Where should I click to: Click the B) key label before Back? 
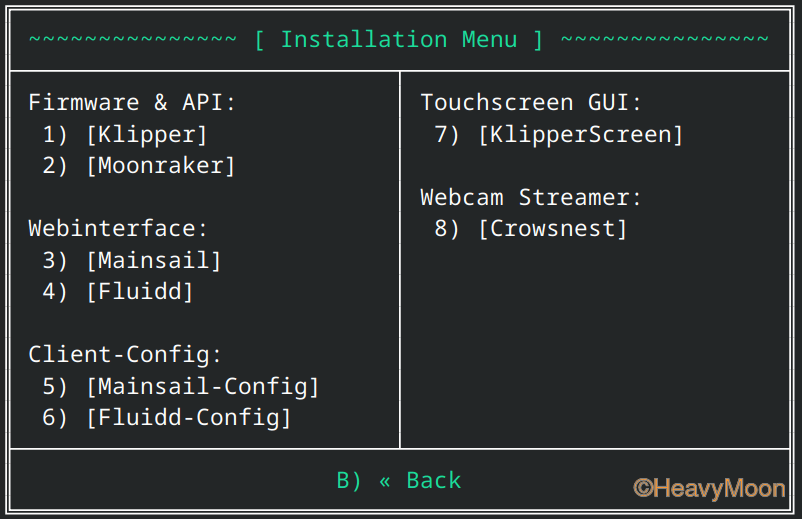[x=349, y=481]
